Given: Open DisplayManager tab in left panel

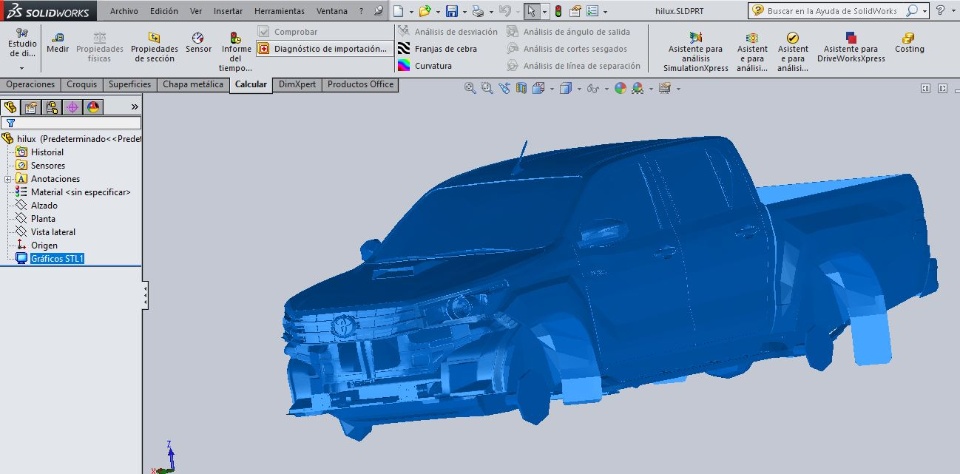Looking at the screenshot, I should 93,108.
